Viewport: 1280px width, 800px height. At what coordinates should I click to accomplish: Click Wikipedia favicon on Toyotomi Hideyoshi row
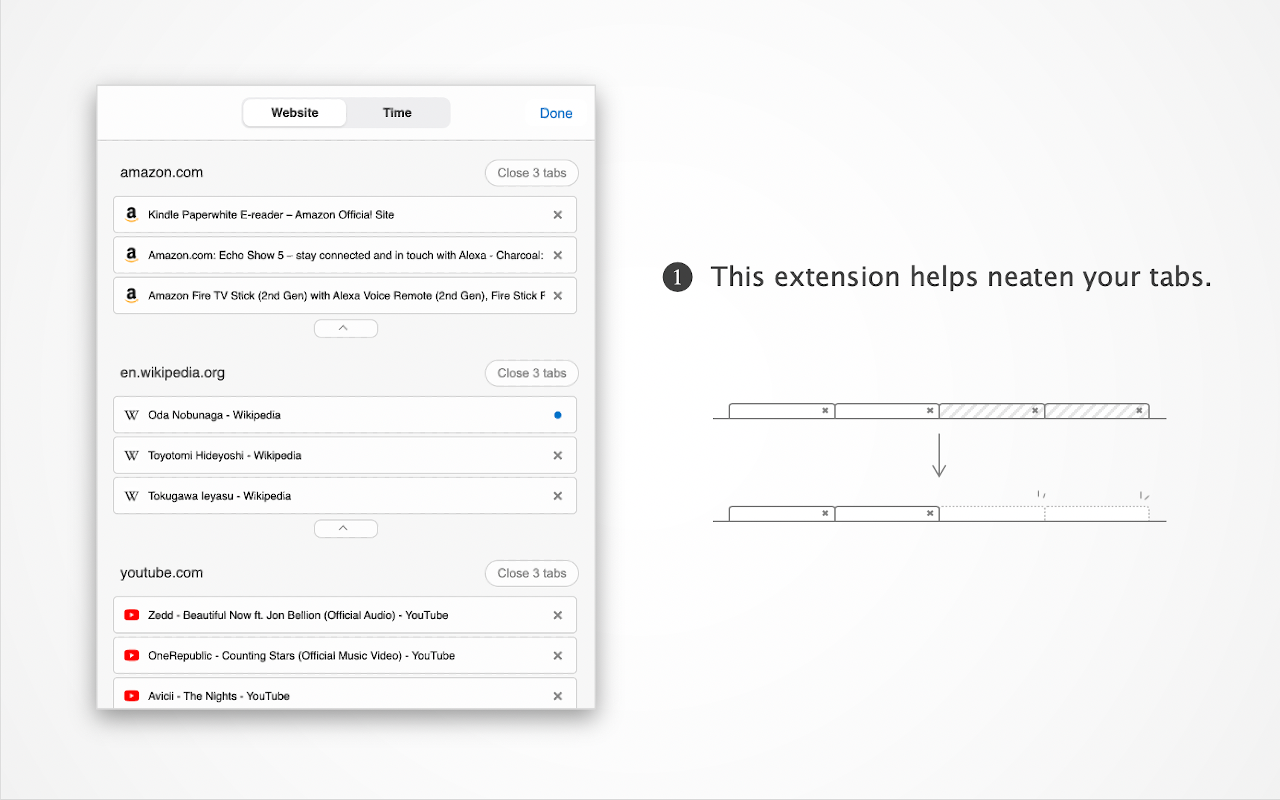[131, 455]
